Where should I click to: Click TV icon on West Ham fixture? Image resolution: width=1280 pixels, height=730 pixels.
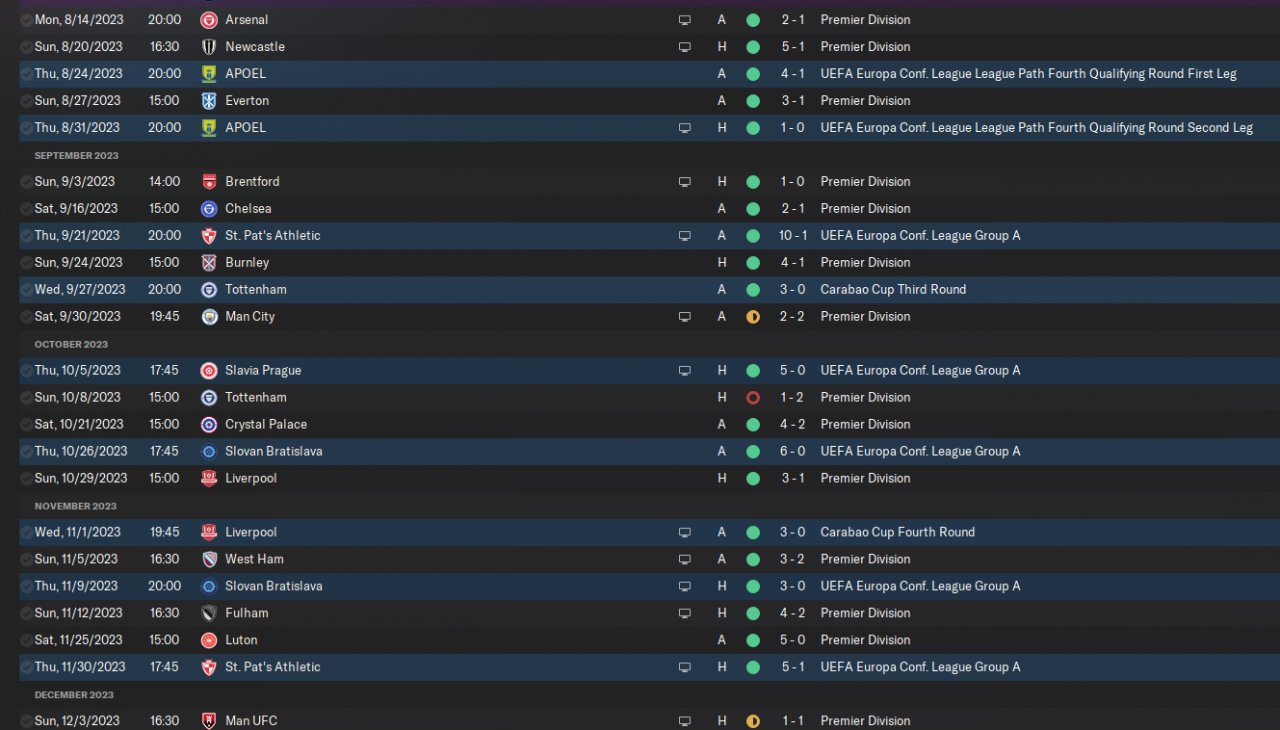[685, 560]
